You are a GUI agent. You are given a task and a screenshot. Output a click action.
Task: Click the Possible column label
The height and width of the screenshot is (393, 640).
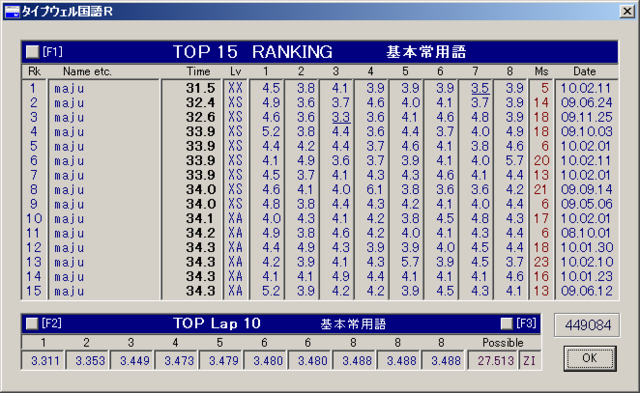click(x=502, y=343)
